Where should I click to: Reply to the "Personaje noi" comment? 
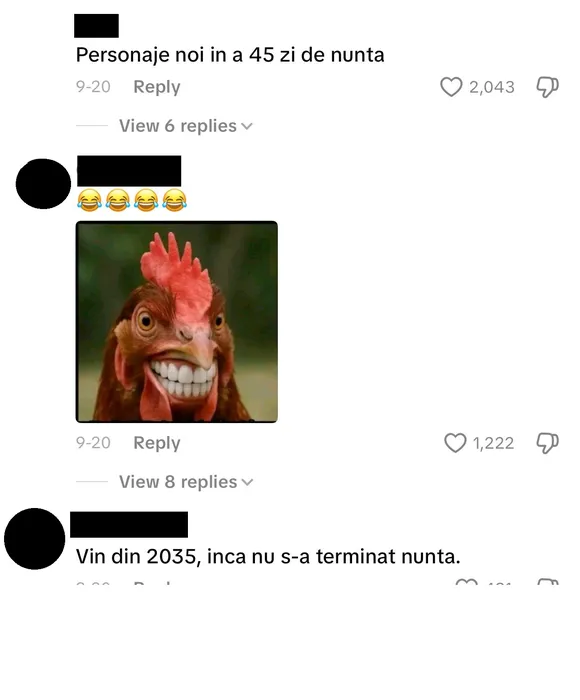157,87
